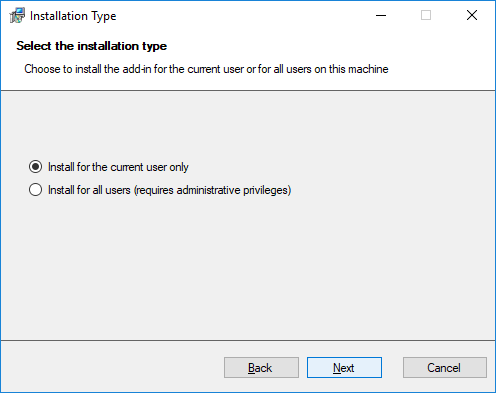The height and width of the screenshot is (393, 496).
Task: Proceed with the Next button
Action: click(344, 368)
